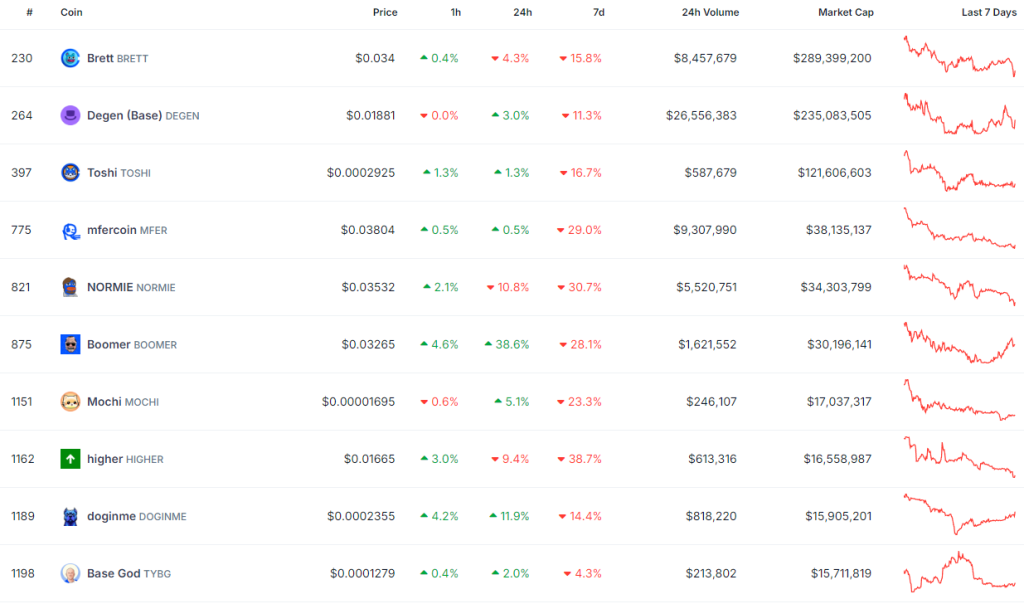Click the Brett coin logo
1024x604 pixels.
(x=69, y=58)
